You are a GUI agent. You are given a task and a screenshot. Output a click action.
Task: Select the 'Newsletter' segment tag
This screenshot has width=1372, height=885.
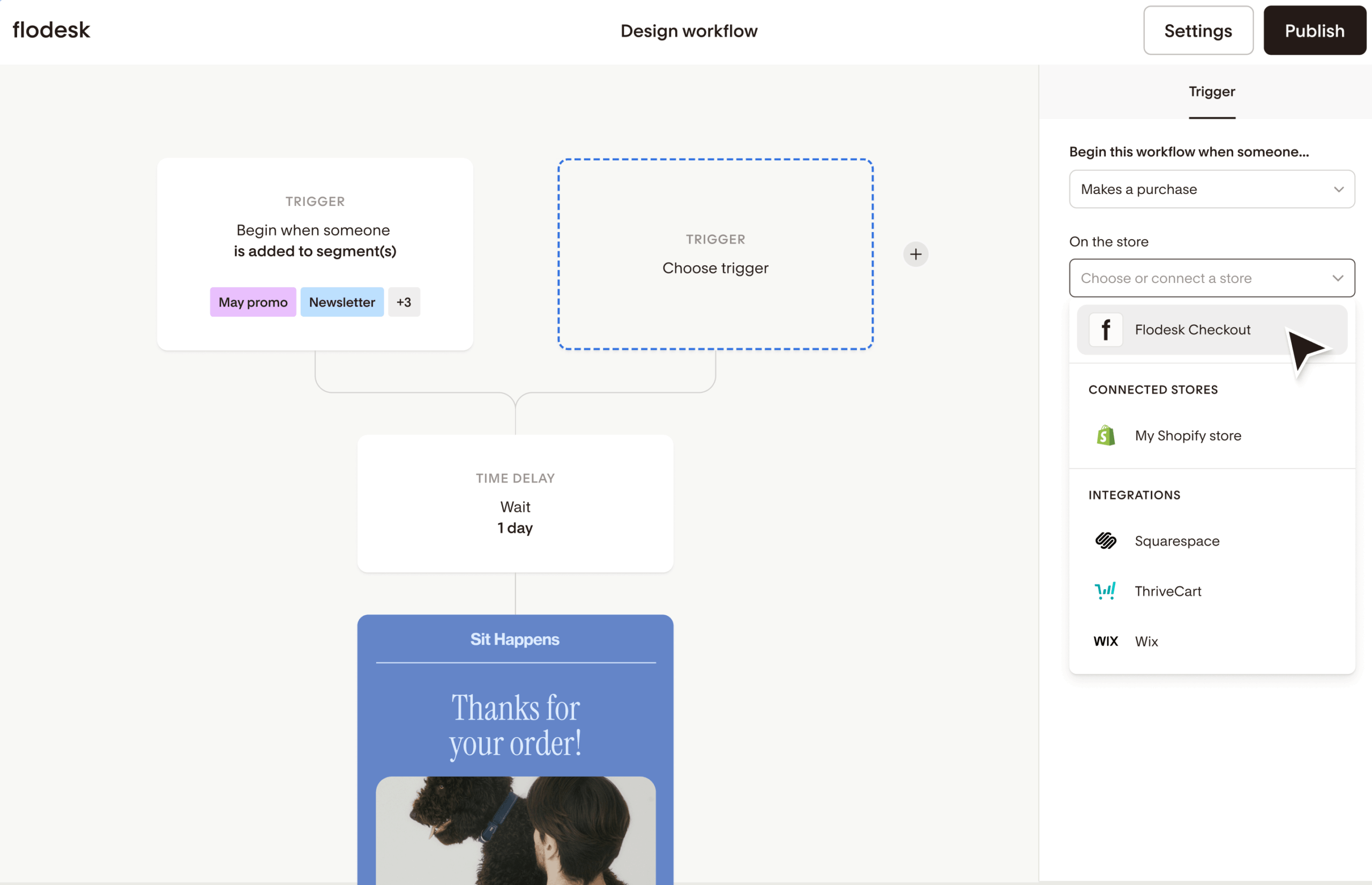[342, 302]
